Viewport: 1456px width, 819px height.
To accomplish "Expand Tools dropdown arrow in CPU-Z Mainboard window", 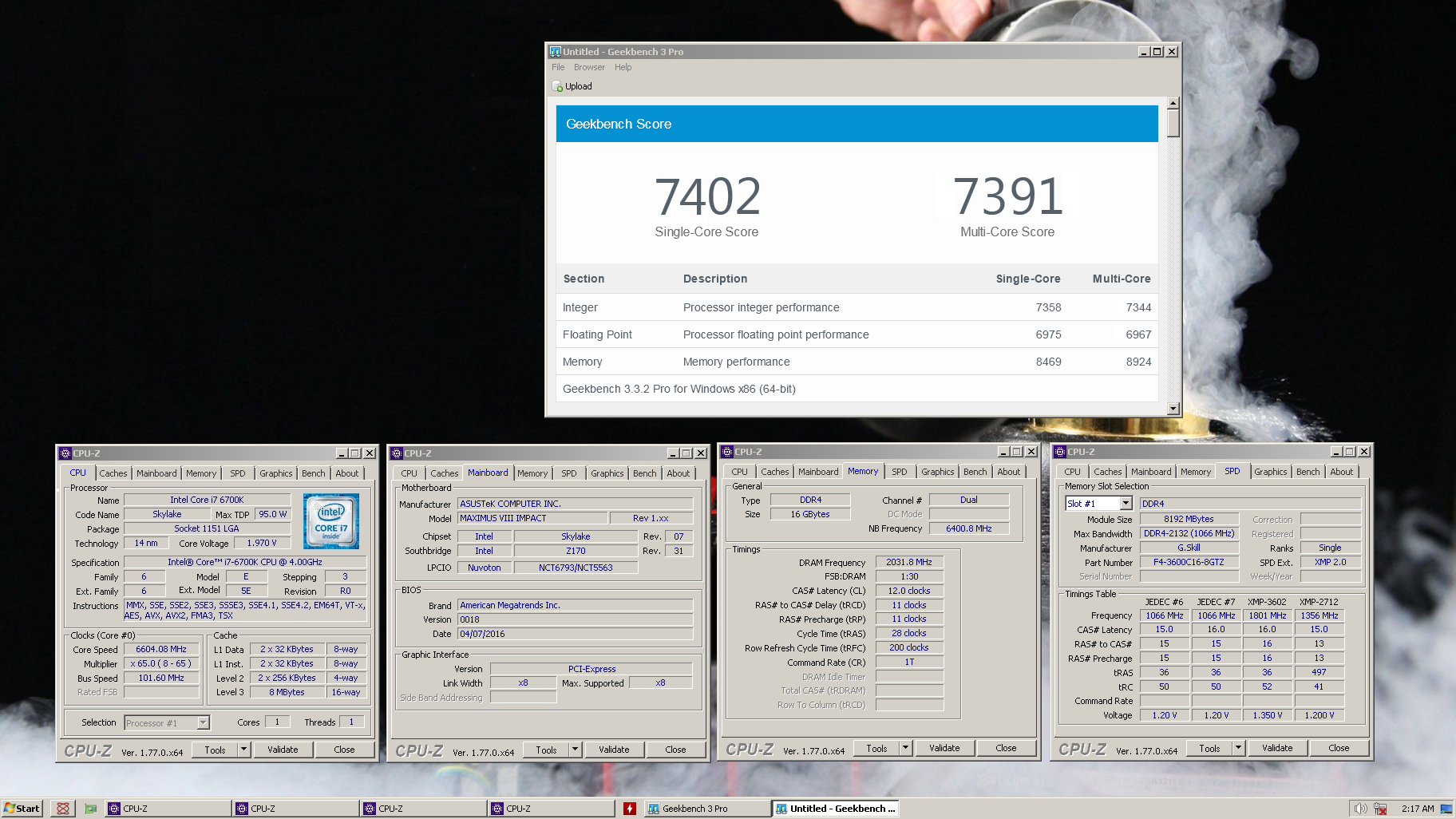I will click(575, 750).
